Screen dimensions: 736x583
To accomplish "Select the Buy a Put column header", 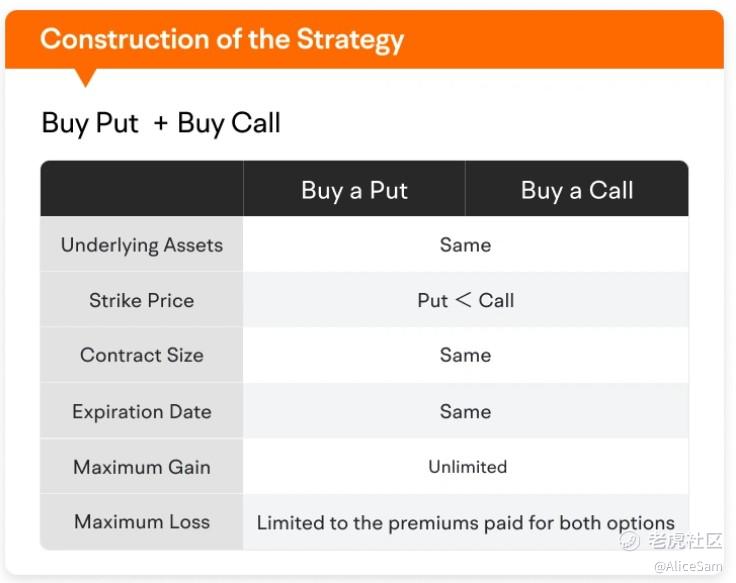I will pos(354,190).
